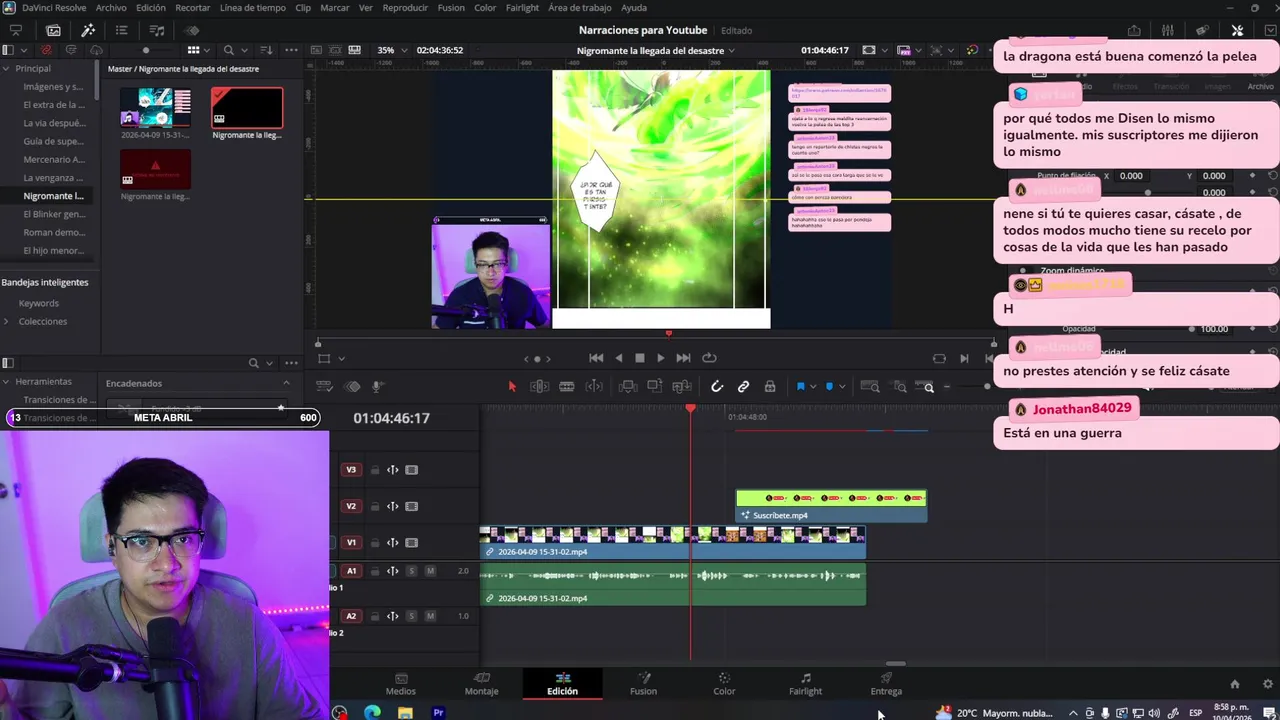Open the timeline view options icon
Image resolution: width=1280 pixels, height=720 pixels.
325,386
